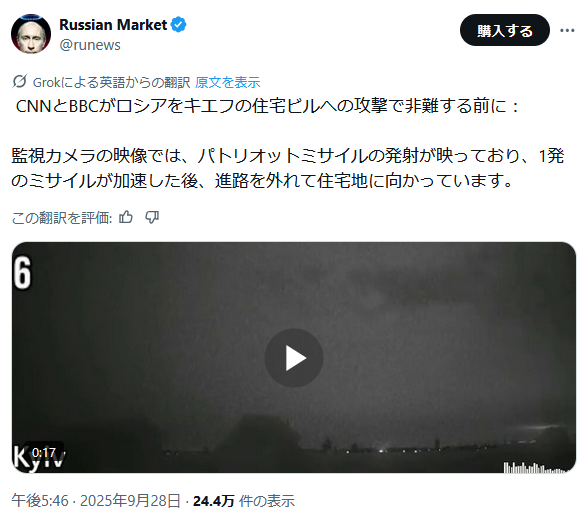Click the blue verified badge
Screen dimensions: 588x515
pyautogui.click(x=178, y=25)
